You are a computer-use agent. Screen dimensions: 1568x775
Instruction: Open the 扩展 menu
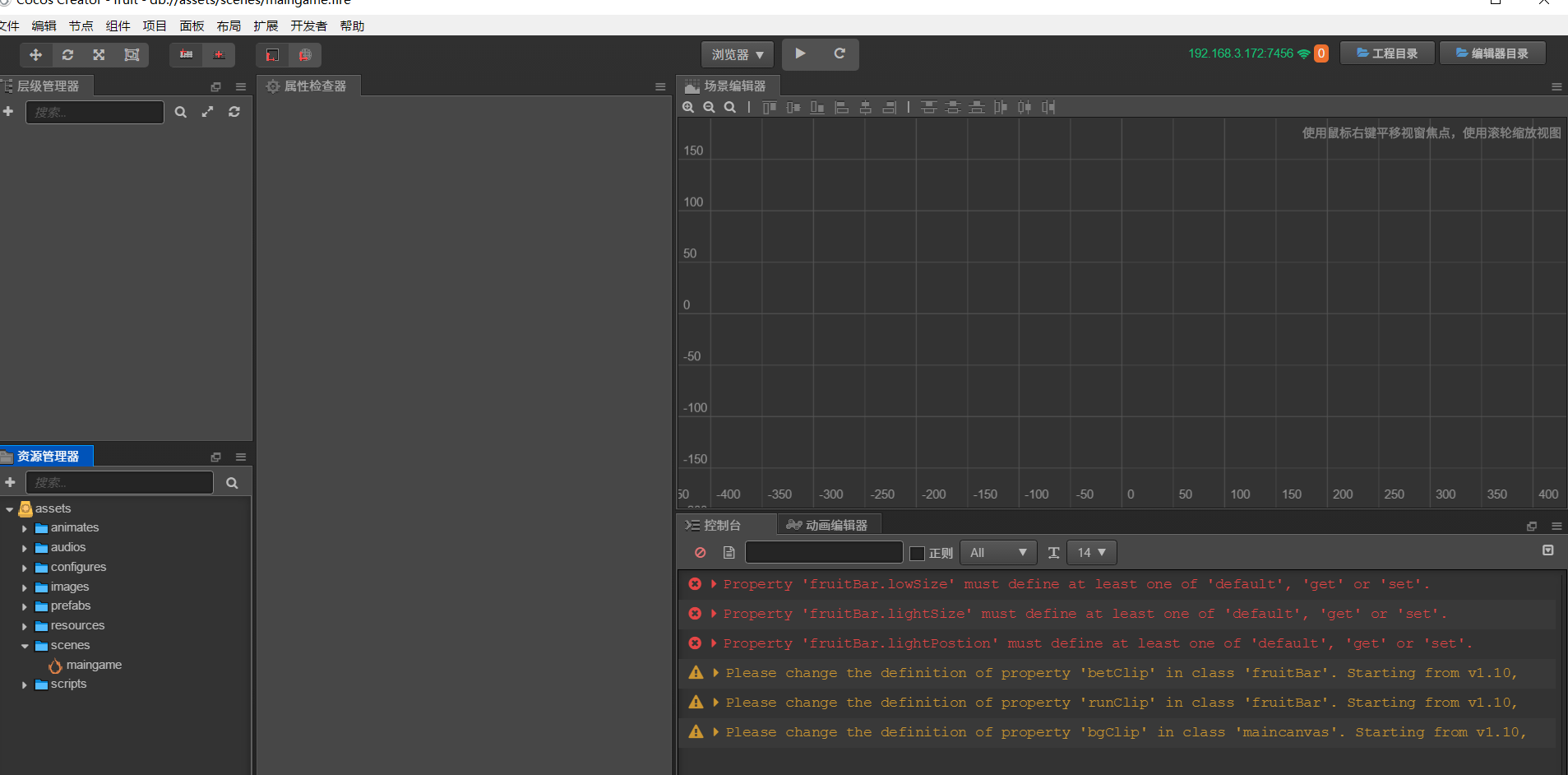pos(266,26)
